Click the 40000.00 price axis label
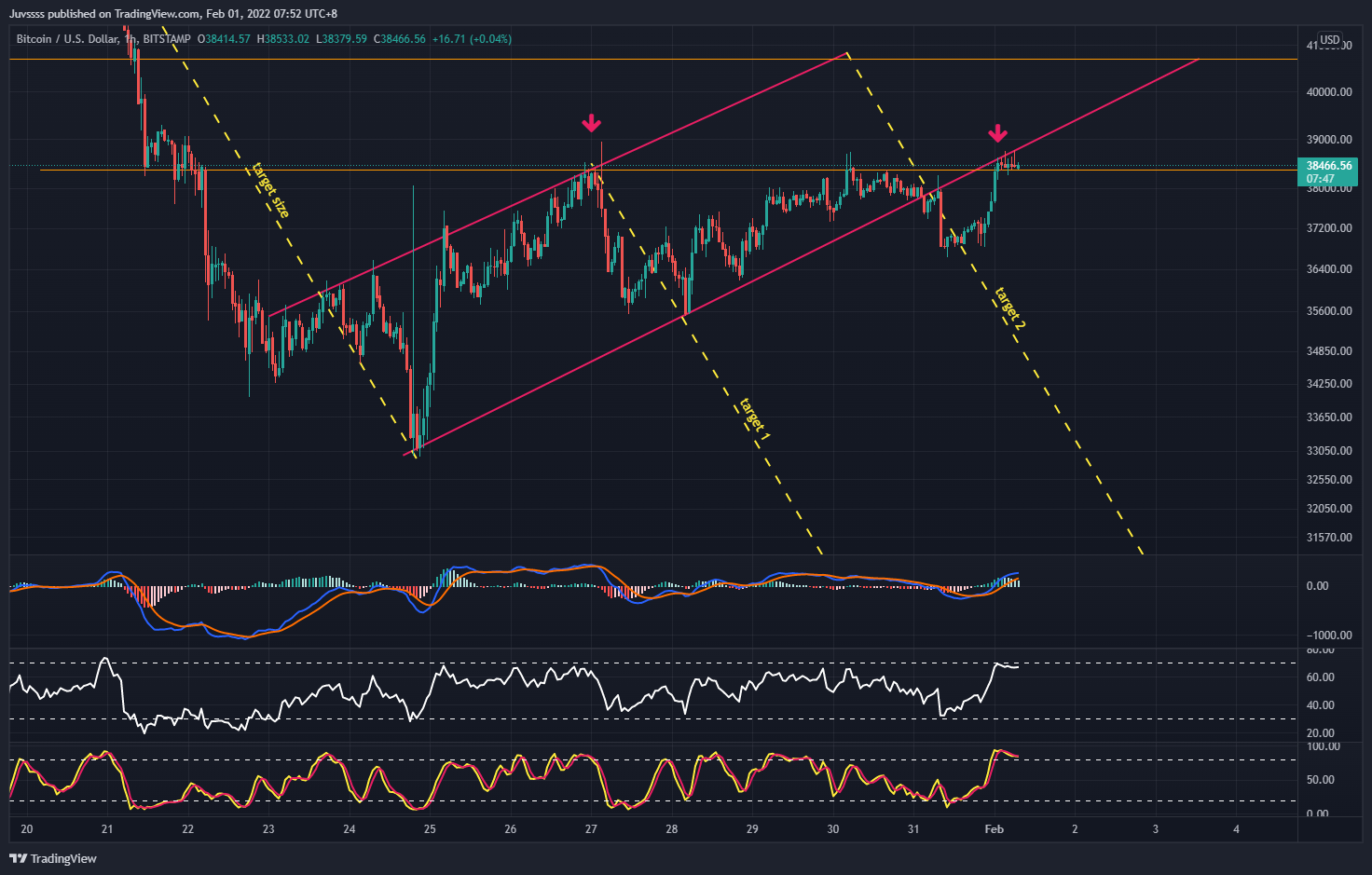This screenshot has width=1372, height=875. [x=1329, y=92]
